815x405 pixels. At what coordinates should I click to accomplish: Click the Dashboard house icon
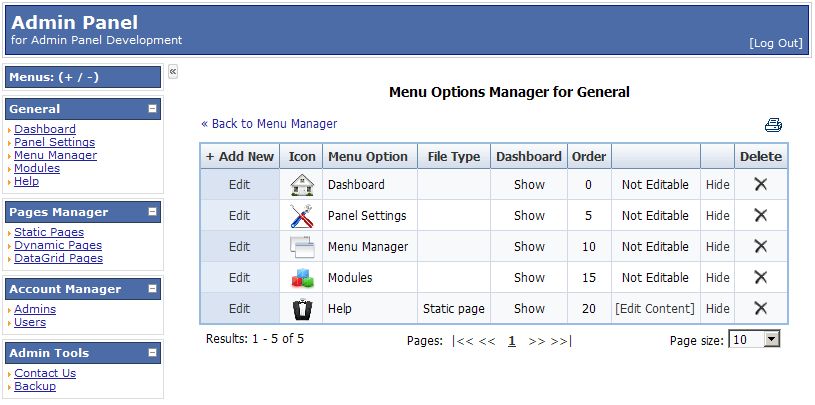[x=302, y=185]
